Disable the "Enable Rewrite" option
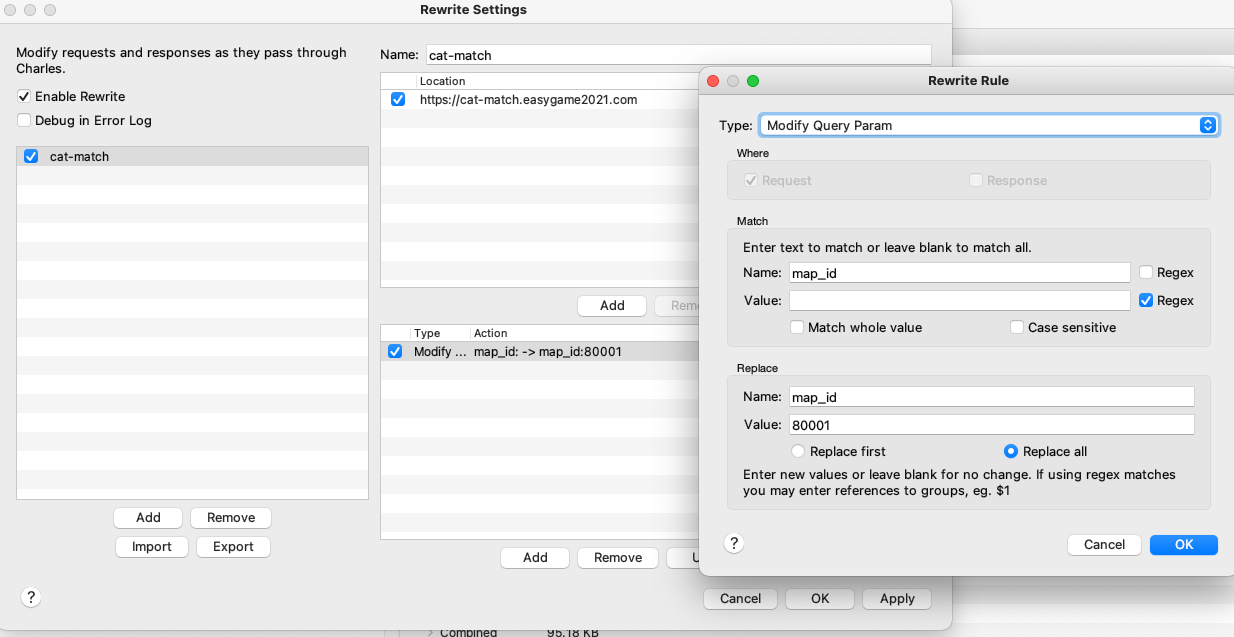The width and height of the screenshot is (1234, 637). click(x=23, y=96)
